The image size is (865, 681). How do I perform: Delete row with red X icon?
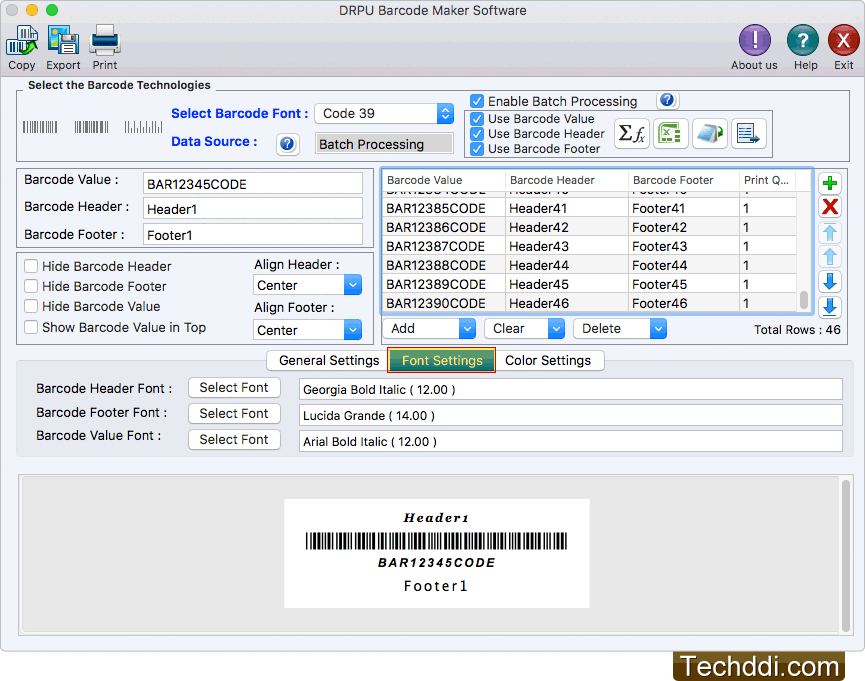[x=830, y=207]
